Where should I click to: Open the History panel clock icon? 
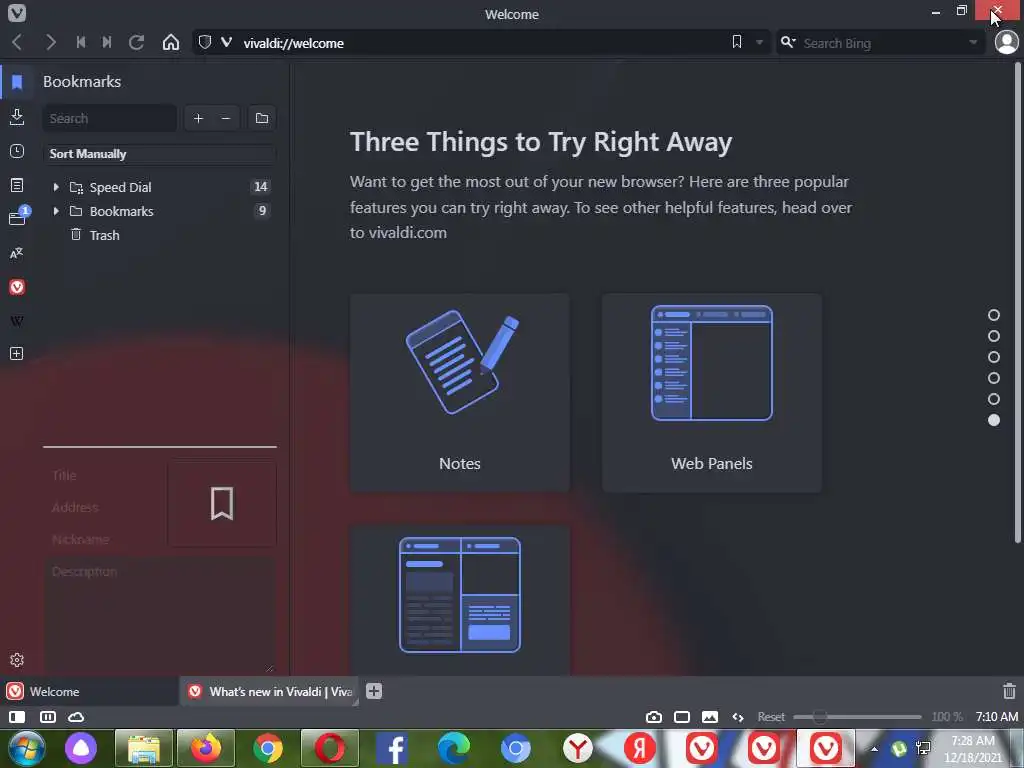click(17, 151)
